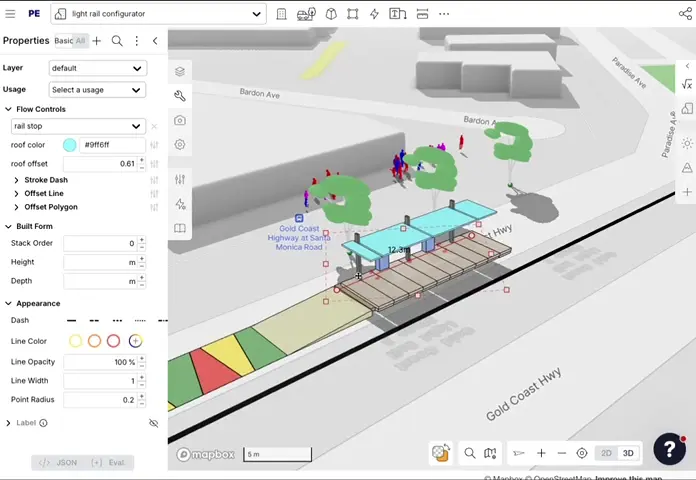Image resolution: width=696 pixels, height=480 pixels.
Task: Open the Layer default dropdown
Action: pyautogui.click(x=97, y=68)
